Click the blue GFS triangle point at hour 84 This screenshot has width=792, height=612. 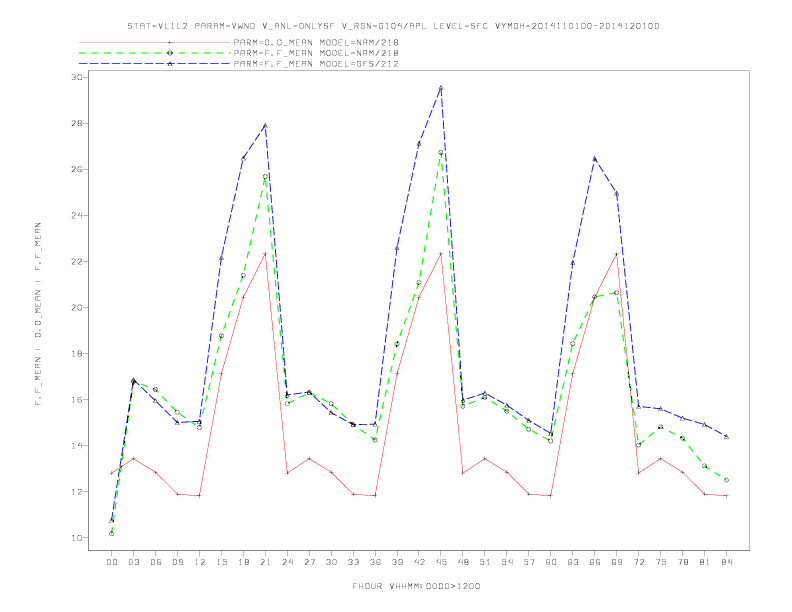pos(726,436)
